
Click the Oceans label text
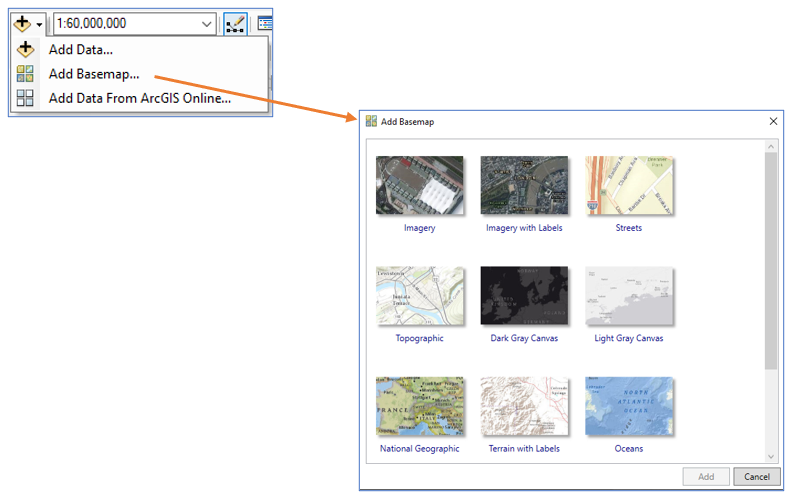629,449
